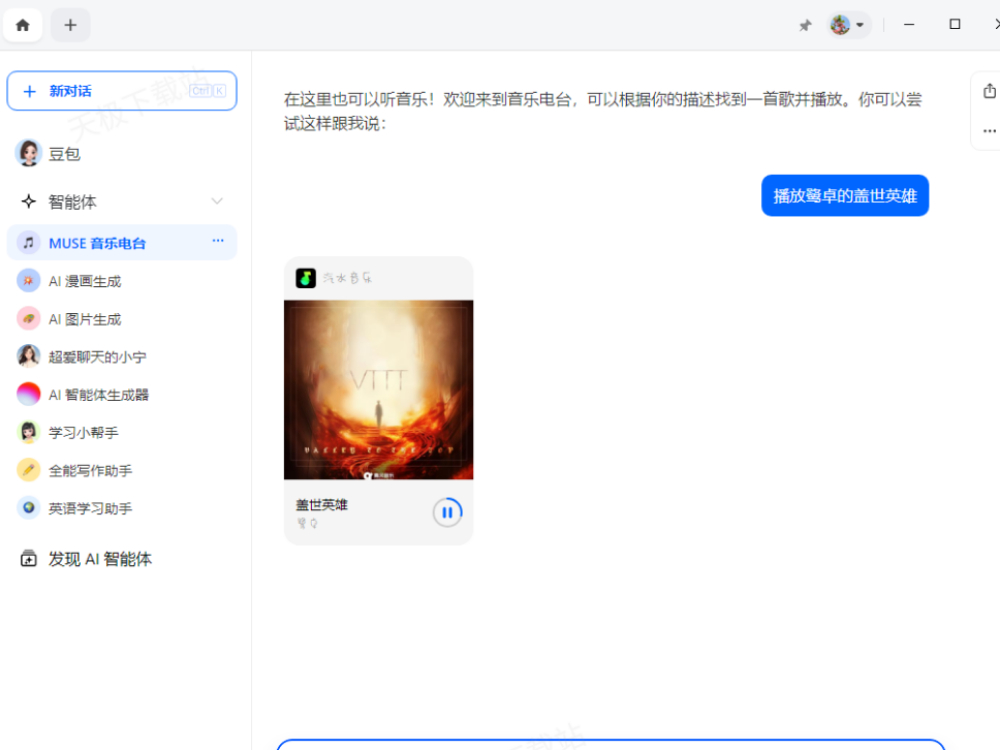Viewport: 1000px width, 750px height.
Task: Open the 盖世英雄 album cover
Action: click(379, 390)
